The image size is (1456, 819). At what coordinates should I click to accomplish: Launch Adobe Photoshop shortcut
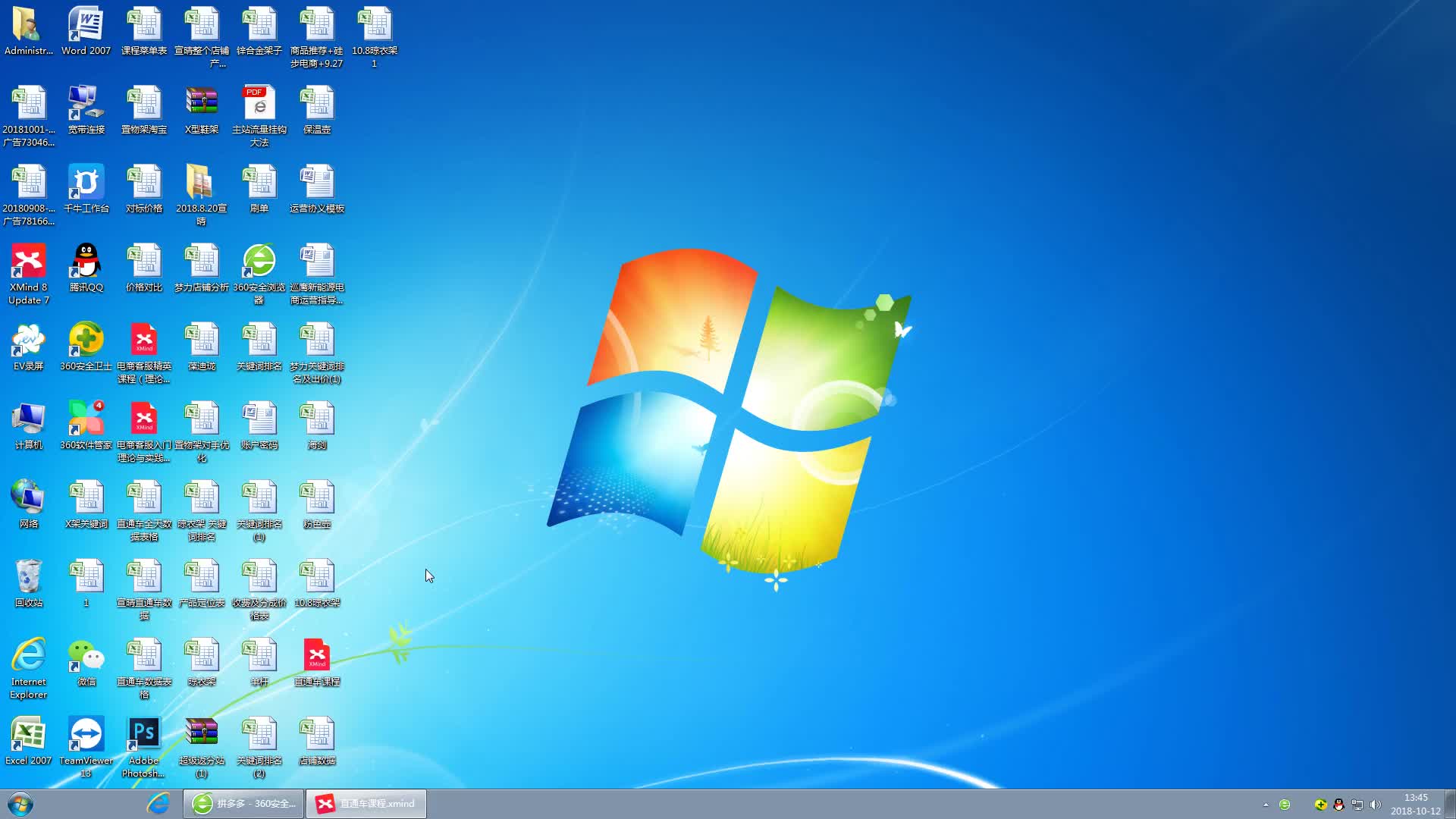pos(144,747)
